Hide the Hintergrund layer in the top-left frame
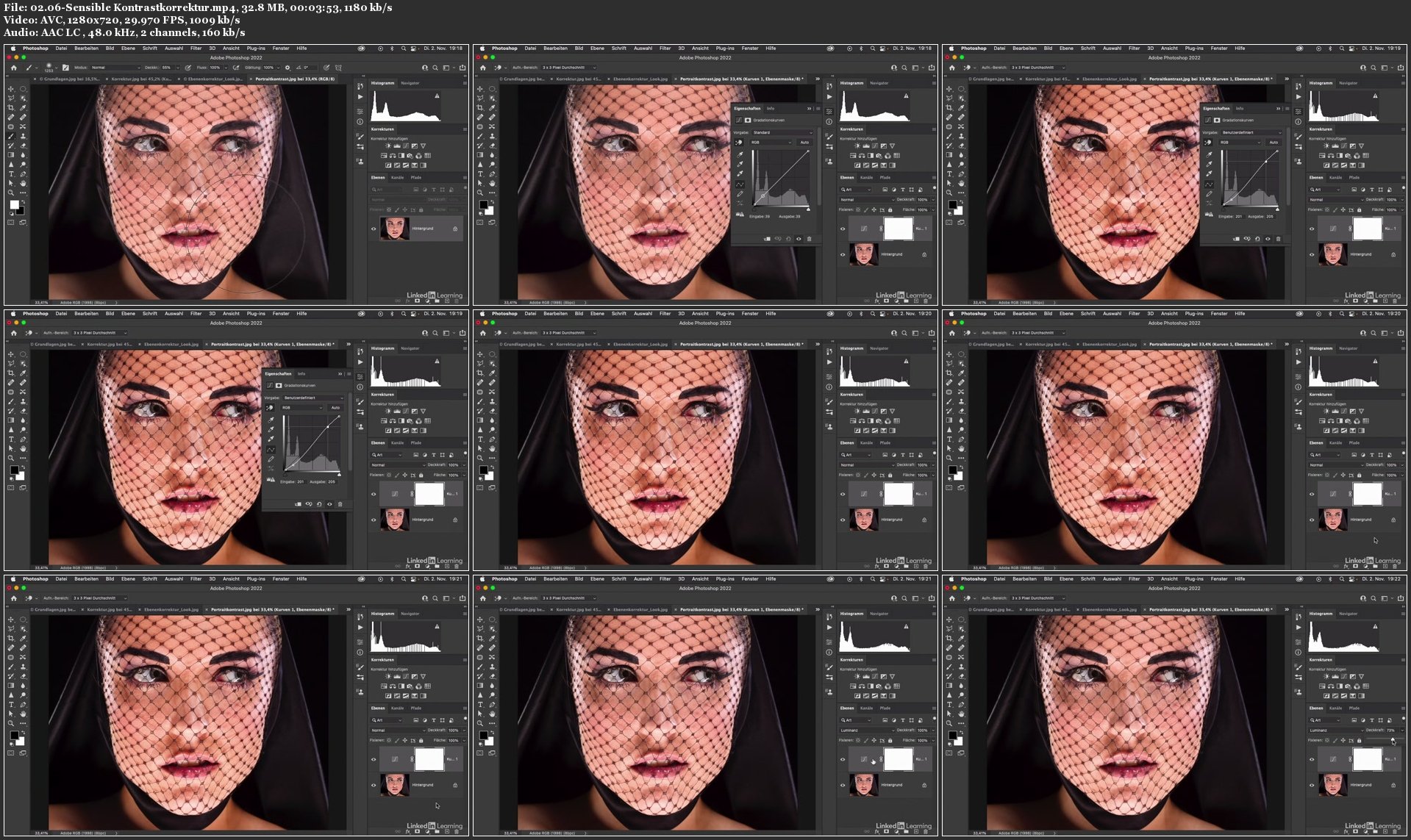This screenshot has height=840, width=1411. (374, 229)
